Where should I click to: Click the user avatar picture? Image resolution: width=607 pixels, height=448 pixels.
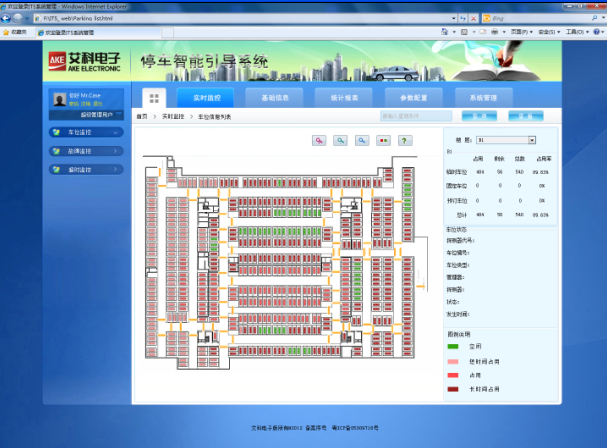(x=60, y=99)
